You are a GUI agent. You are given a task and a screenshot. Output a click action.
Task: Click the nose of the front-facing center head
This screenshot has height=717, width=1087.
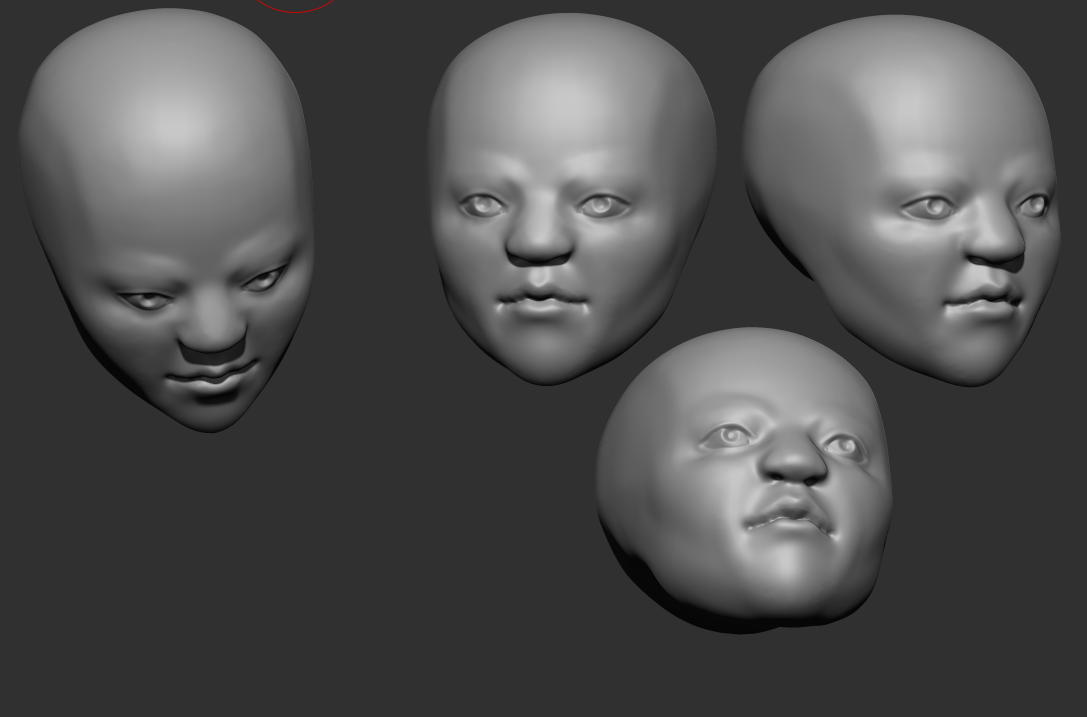tap(539, 240)
